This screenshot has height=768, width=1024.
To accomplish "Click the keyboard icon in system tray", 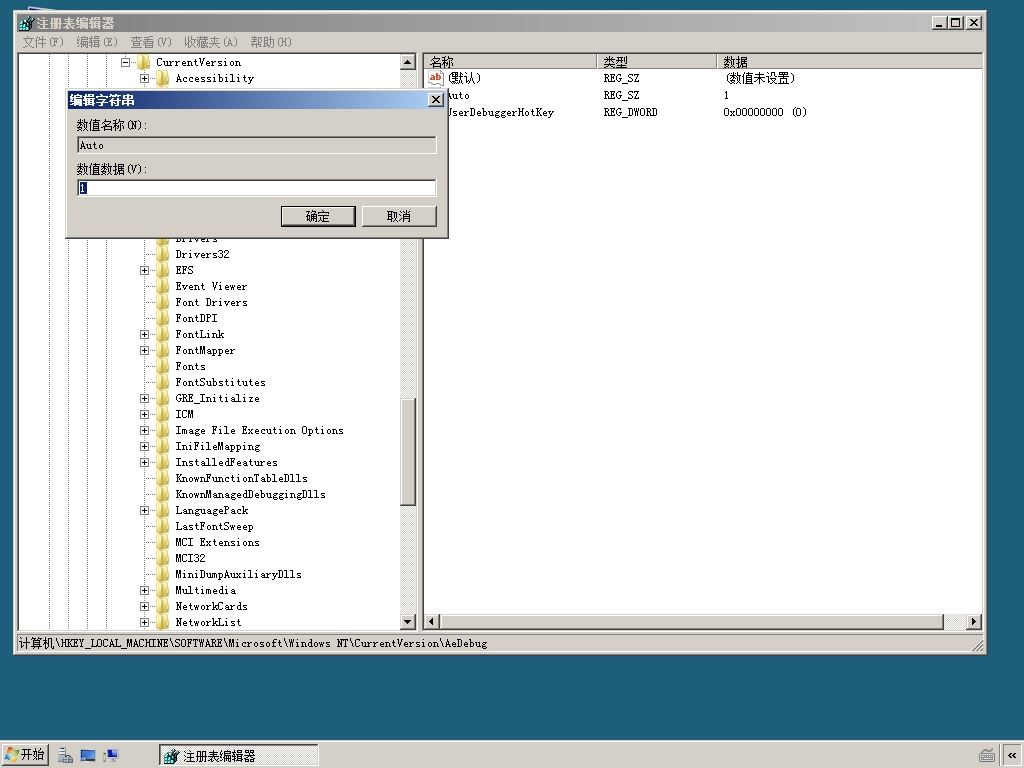I will point(987,756).
